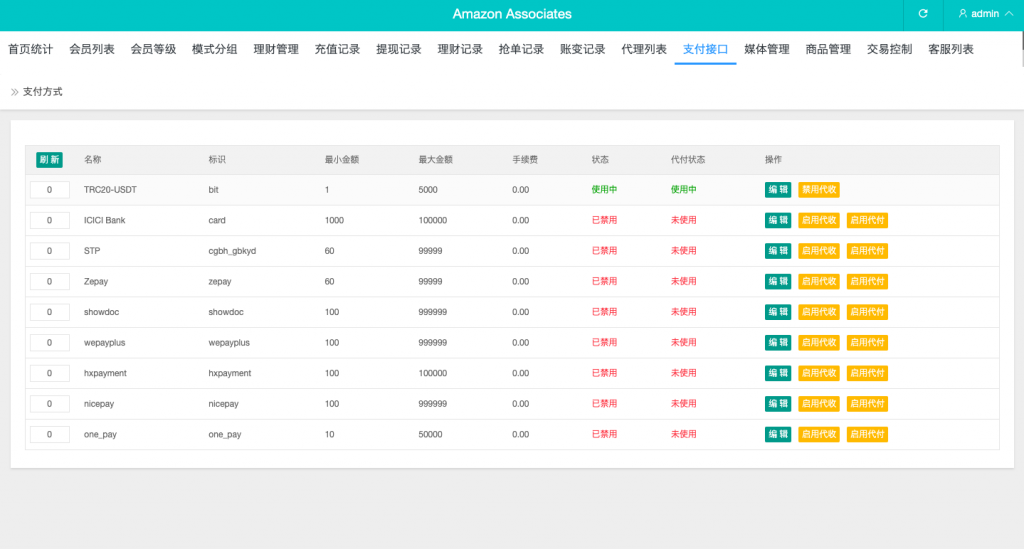This screenshot has height=549, width=1024.
Task: Click the refresh icon in the top bar
Action: coord(923,14)
